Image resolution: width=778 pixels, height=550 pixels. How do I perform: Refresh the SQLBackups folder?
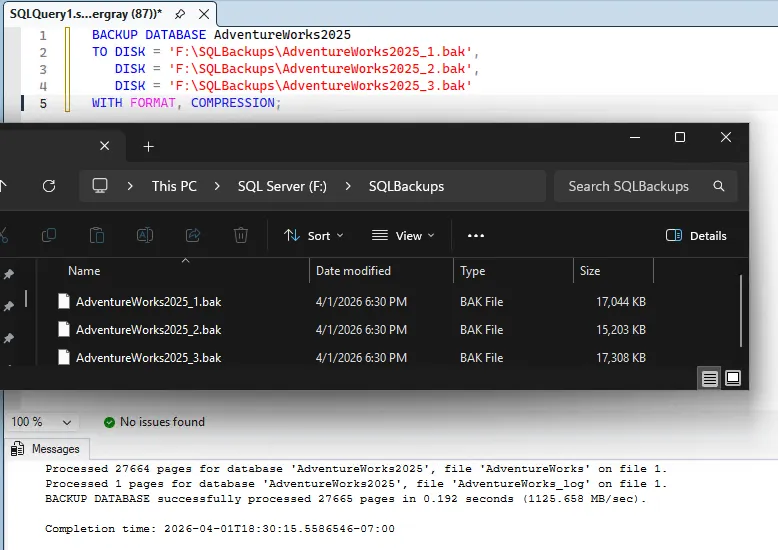click(x=49, y=186)
